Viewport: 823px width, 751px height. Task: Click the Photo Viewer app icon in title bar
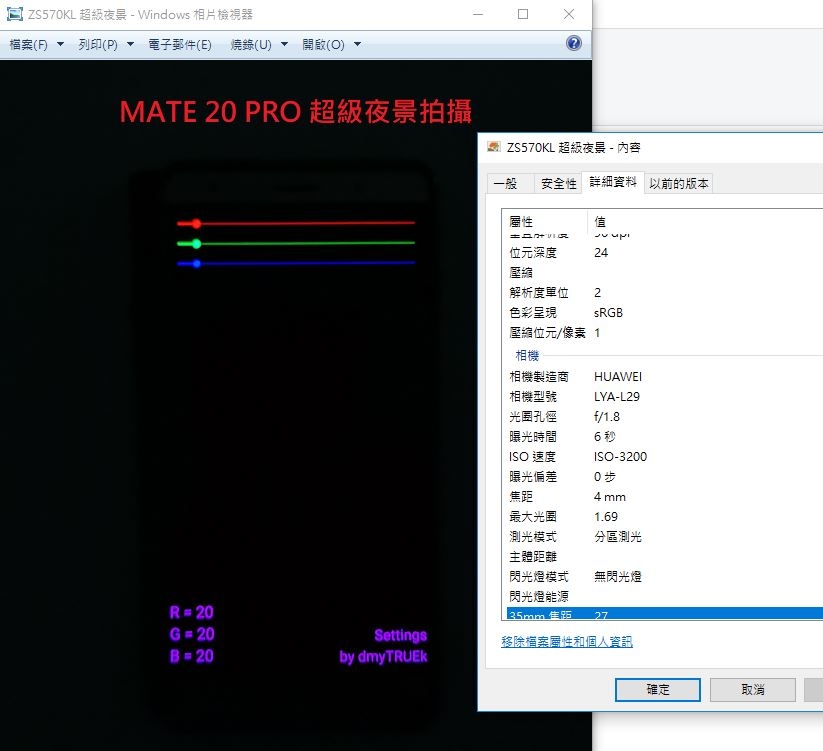coord(15,14)
